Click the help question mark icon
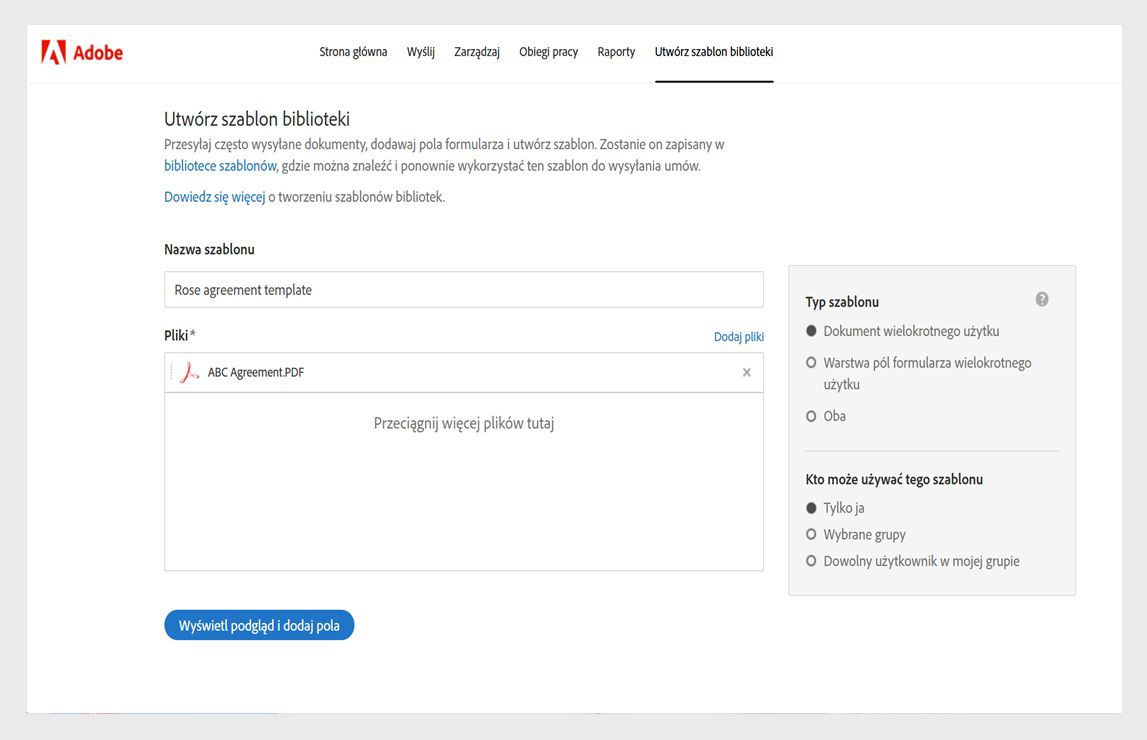This screenshot has width=1147, height=740. (1042, 299)
